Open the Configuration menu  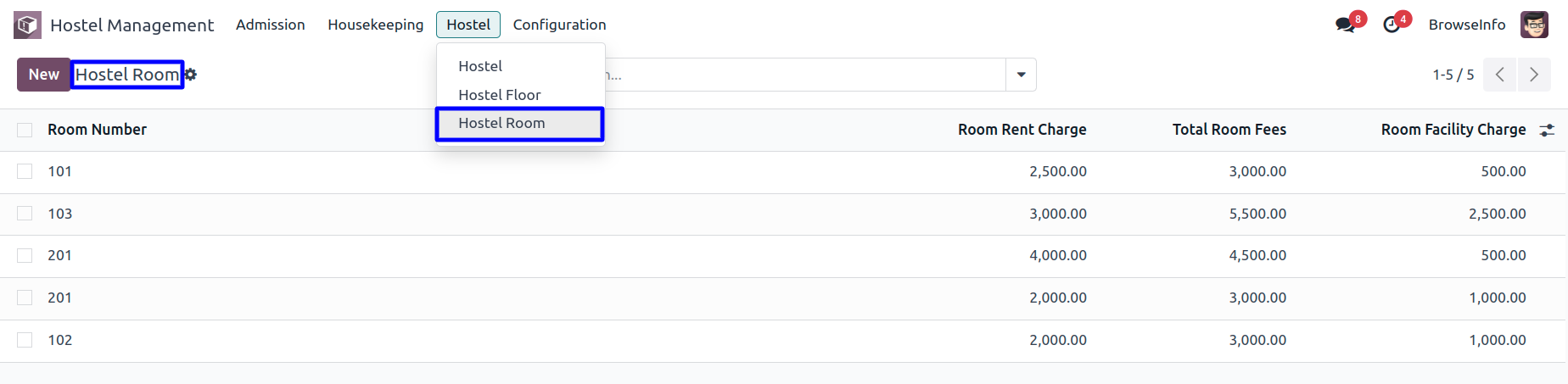coord(559,25)
